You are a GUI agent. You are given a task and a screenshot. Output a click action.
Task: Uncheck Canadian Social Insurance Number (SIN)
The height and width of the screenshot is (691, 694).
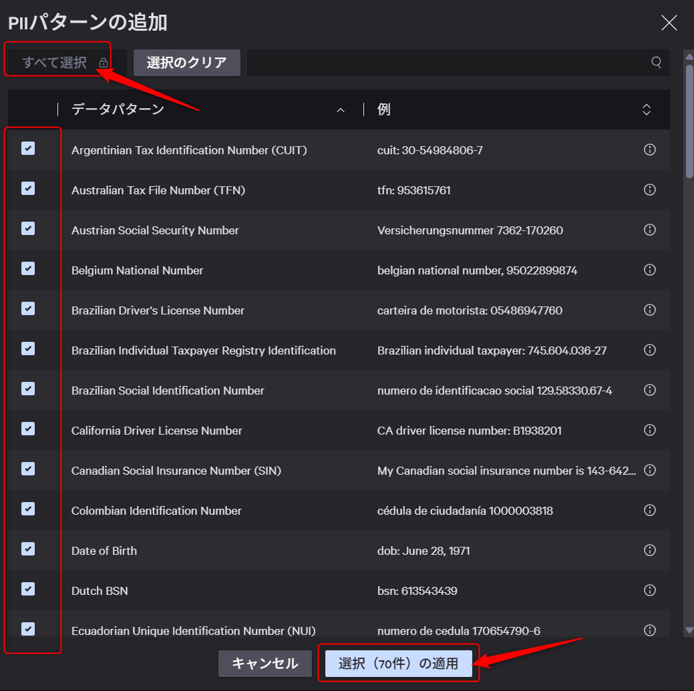point(28,469)
